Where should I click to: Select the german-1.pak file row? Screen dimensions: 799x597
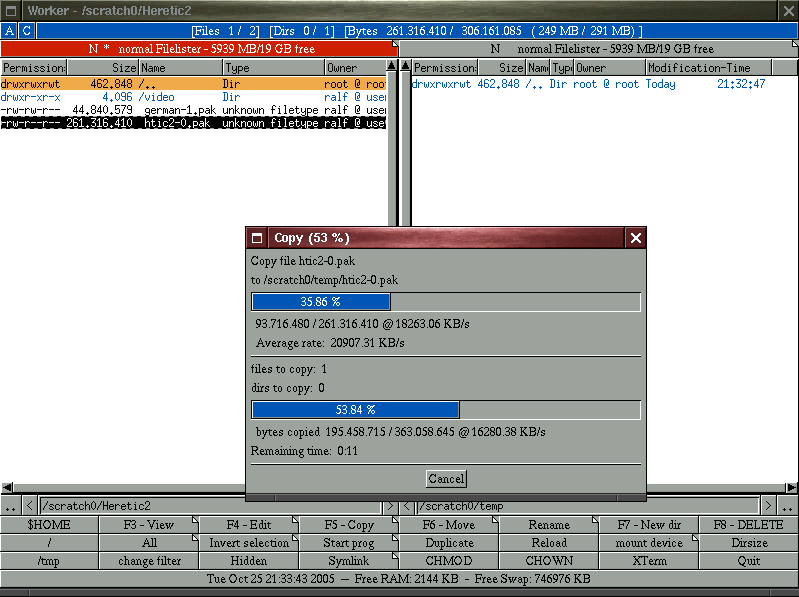click(x=193, y=110)
